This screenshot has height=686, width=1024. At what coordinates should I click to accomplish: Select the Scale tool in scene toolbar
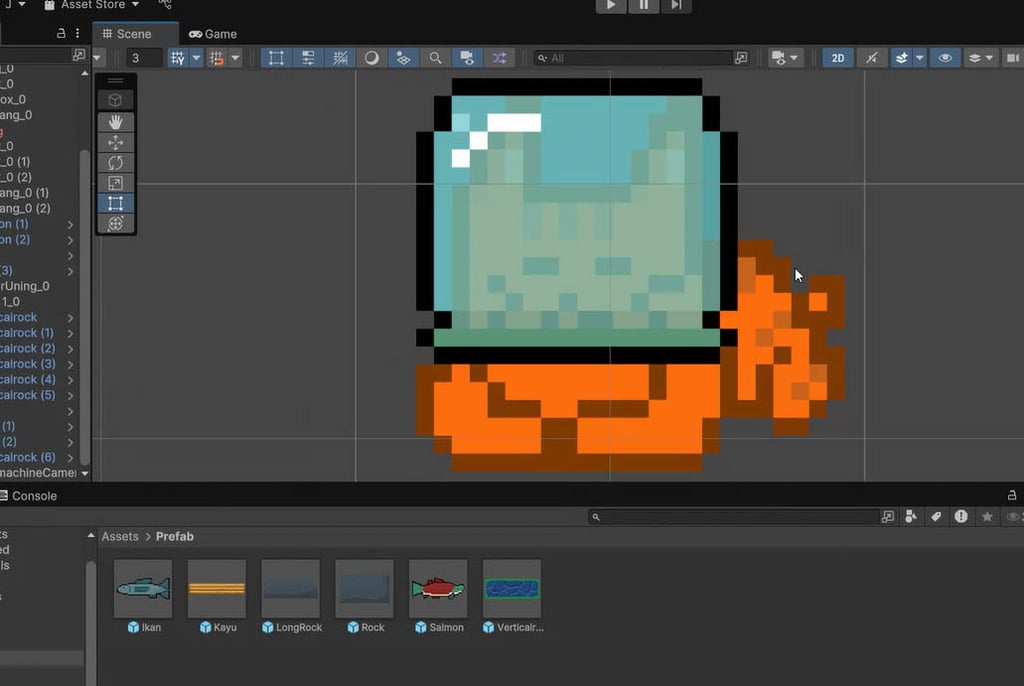(116, 183)
